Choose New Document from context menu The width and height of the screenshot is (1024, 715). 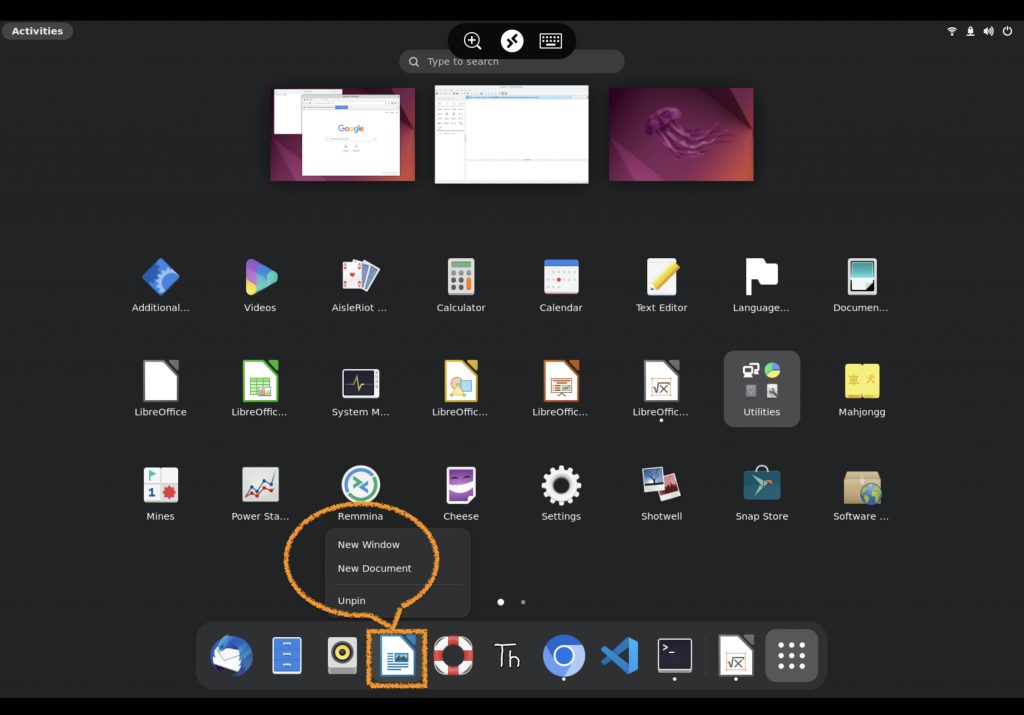(x=375, y=568)
